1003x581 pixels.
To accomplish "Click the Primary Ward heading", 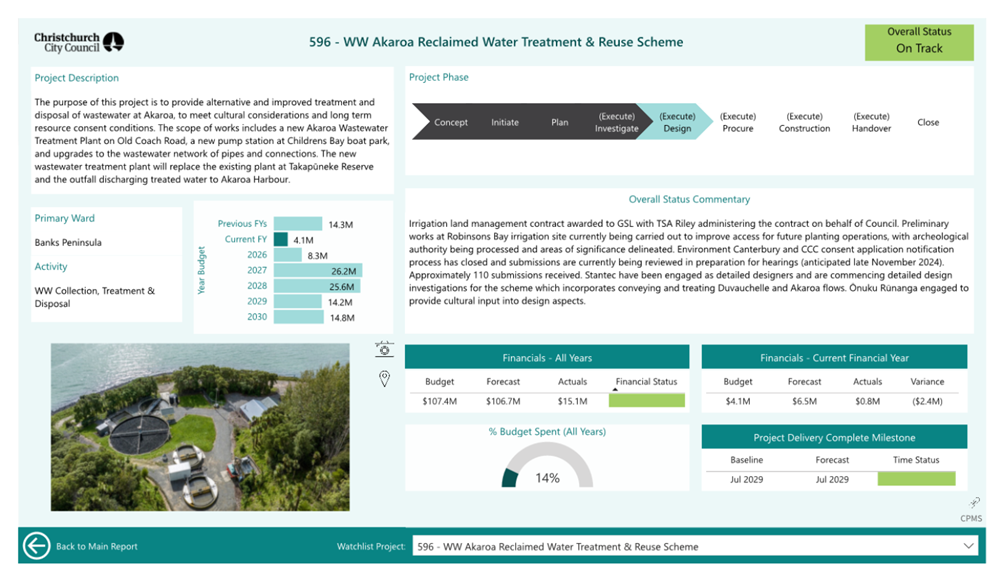I will (65, 218).
